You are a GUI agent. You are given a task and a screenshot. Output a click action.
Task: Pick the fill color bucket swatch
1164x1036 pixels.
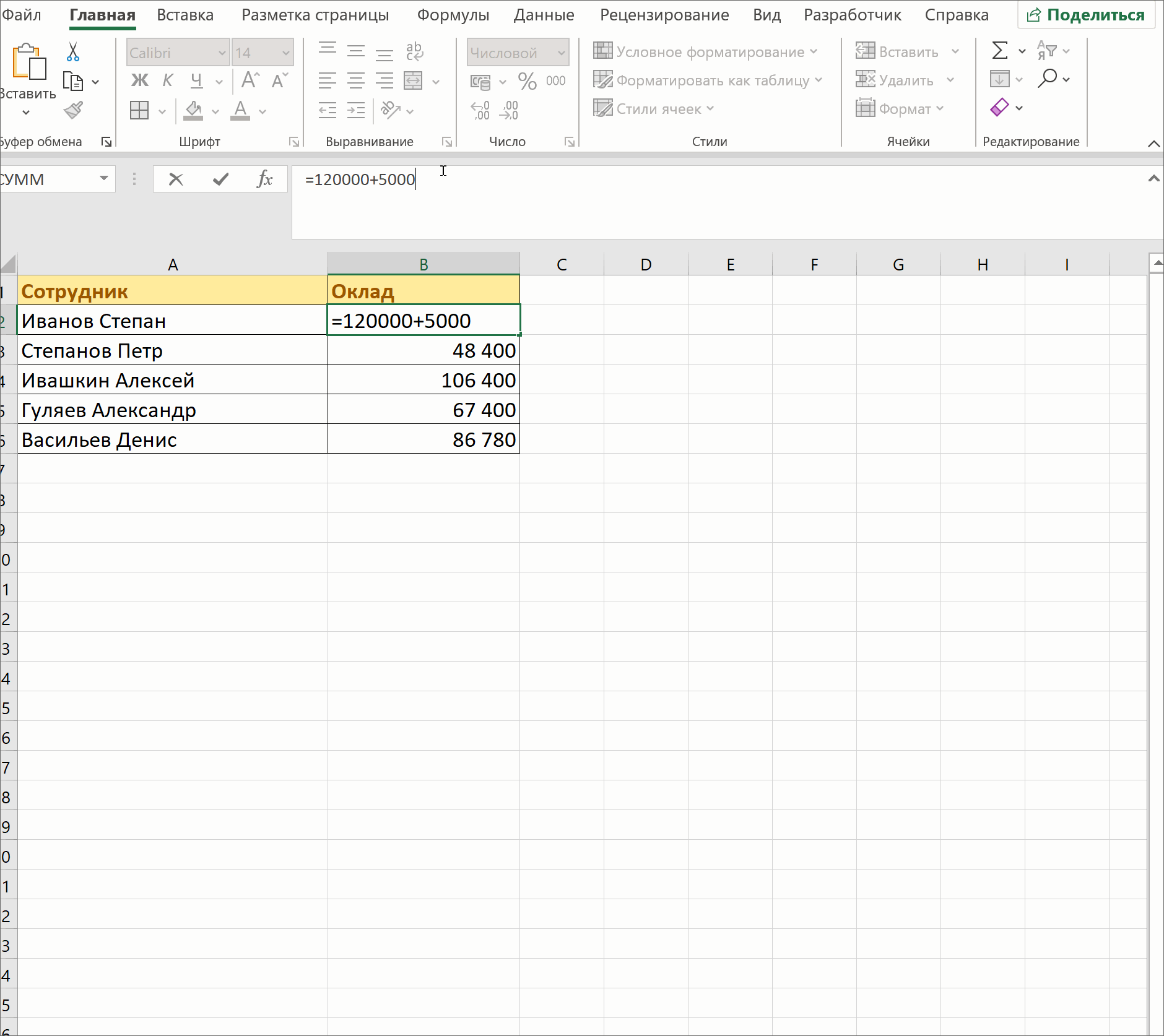[193, 111]
